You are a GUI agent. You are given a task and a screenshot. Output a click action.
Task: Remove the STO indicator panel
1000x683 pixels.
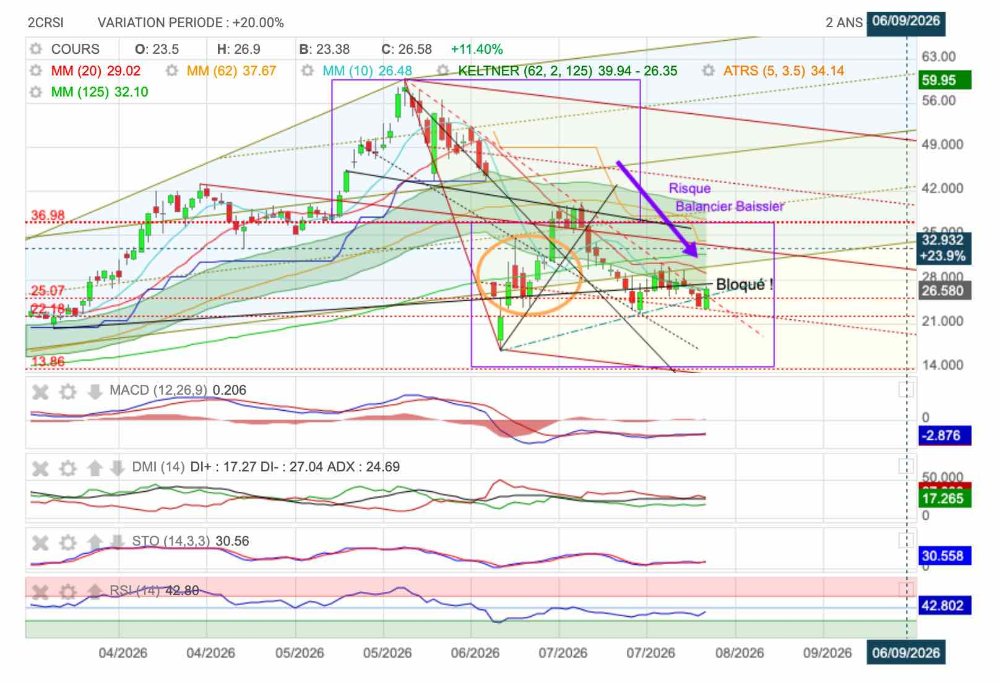(40, 543)
